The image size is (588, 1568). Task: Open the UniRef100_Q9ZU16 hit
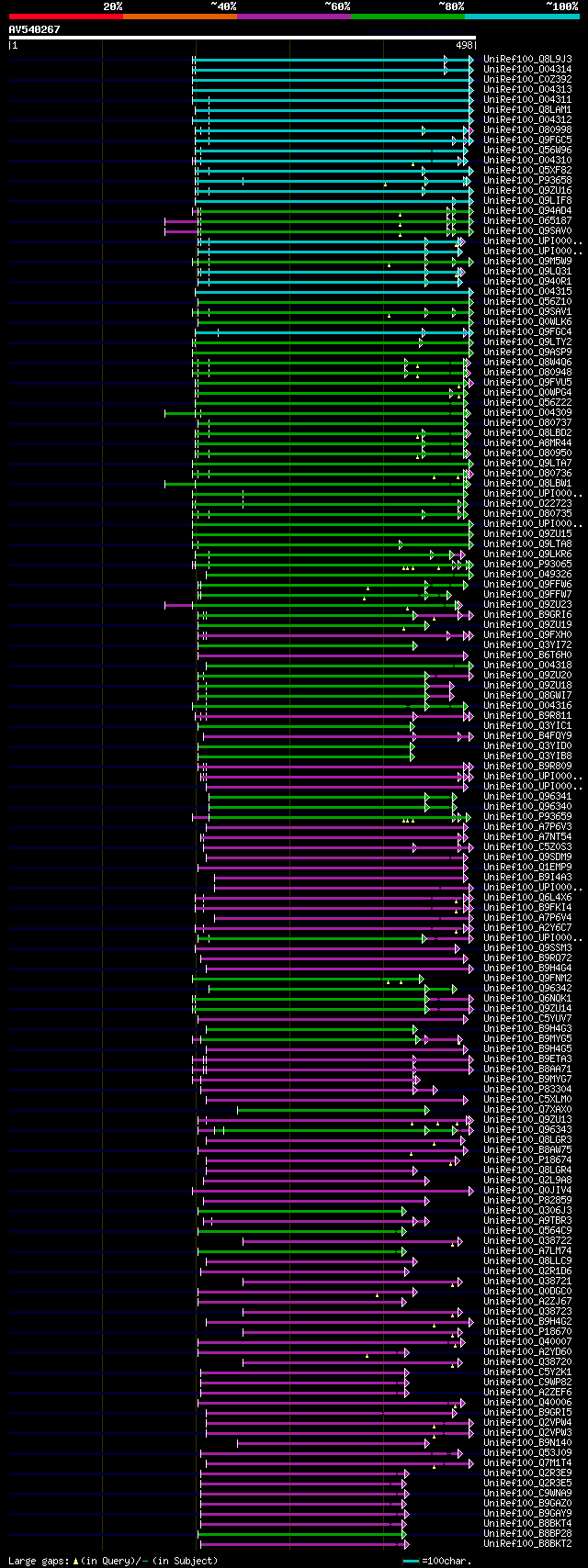[528, 190]
